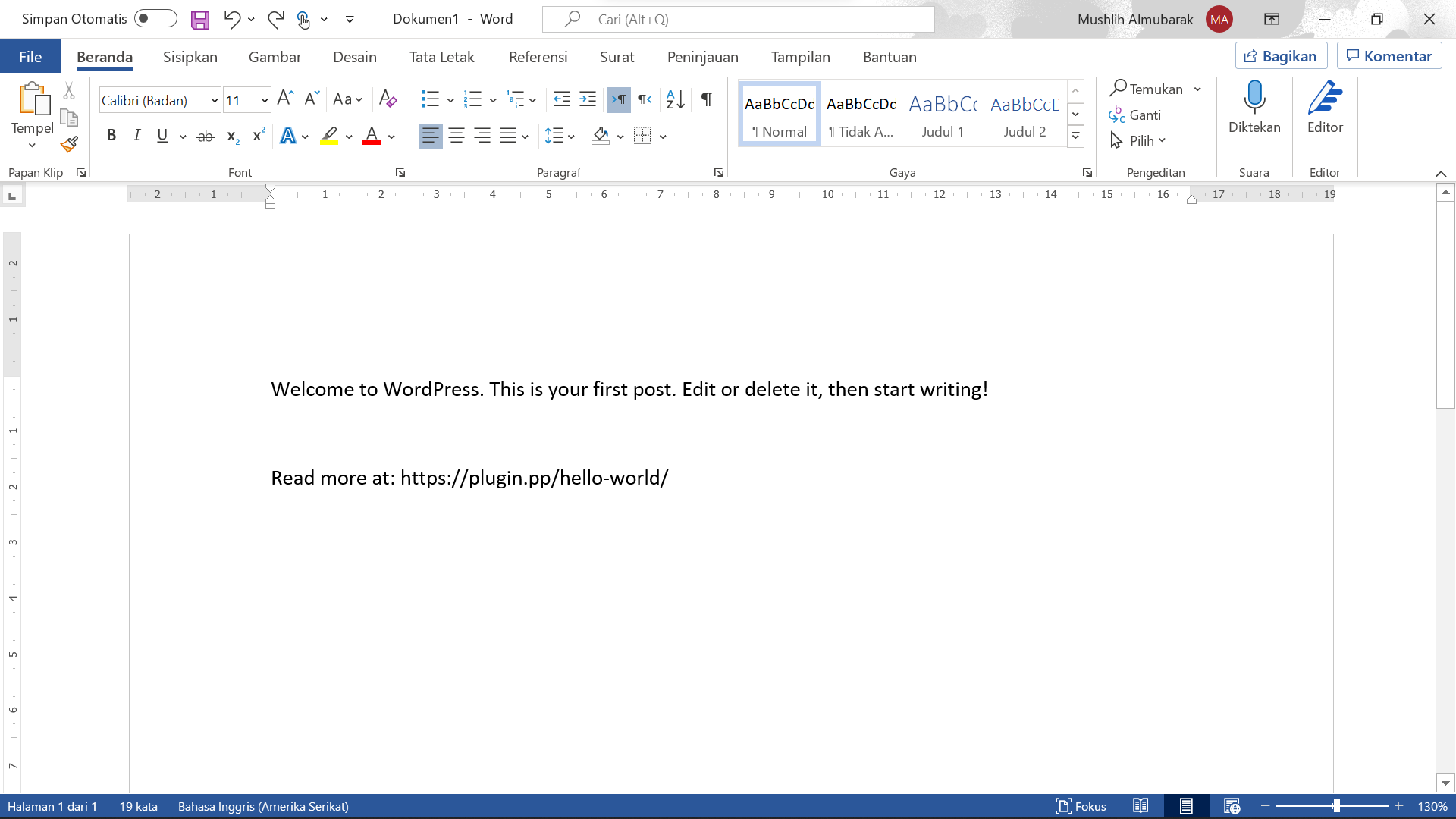Toggle Simpan Otomatis switch

tap(155, 18)
